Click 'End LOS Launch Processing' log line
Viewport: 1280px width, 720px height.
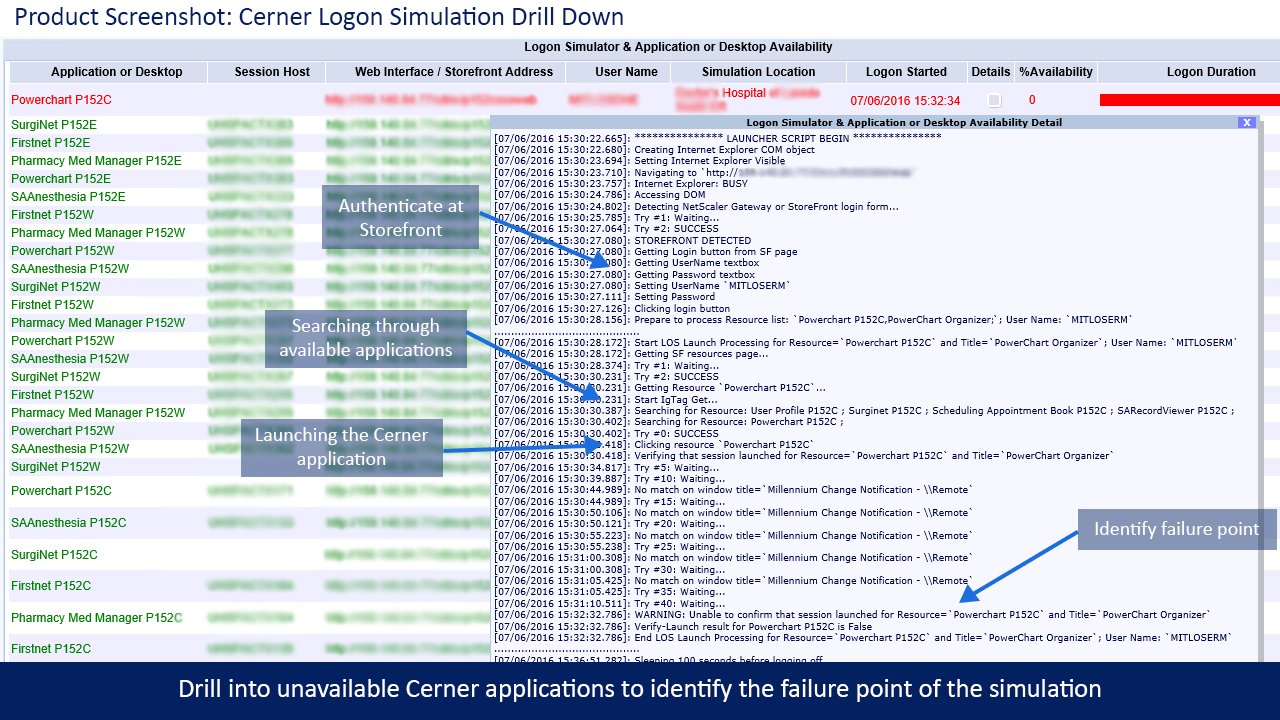863,638
